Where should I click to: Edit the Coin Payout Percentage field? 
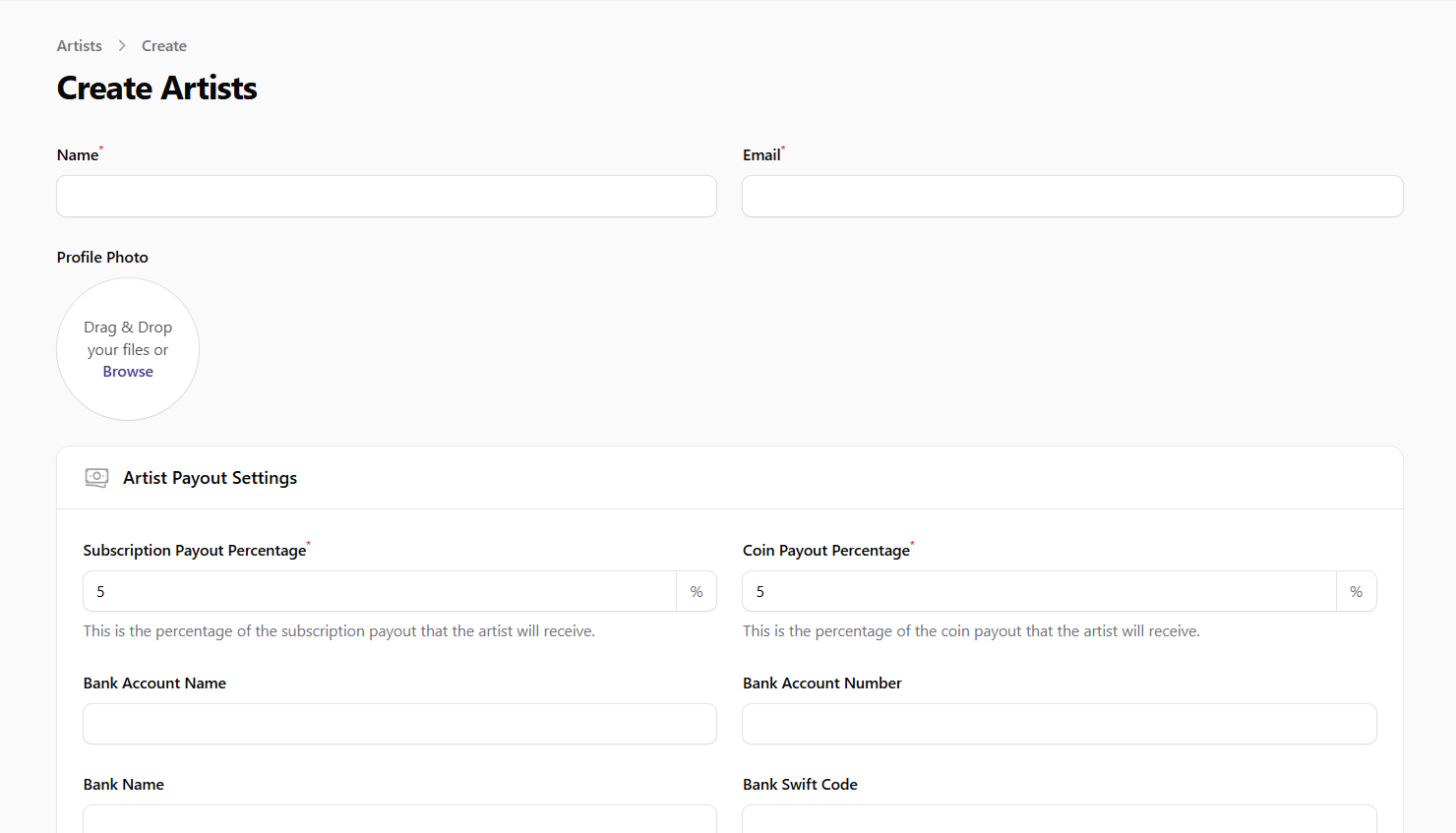coord(1038,592)
